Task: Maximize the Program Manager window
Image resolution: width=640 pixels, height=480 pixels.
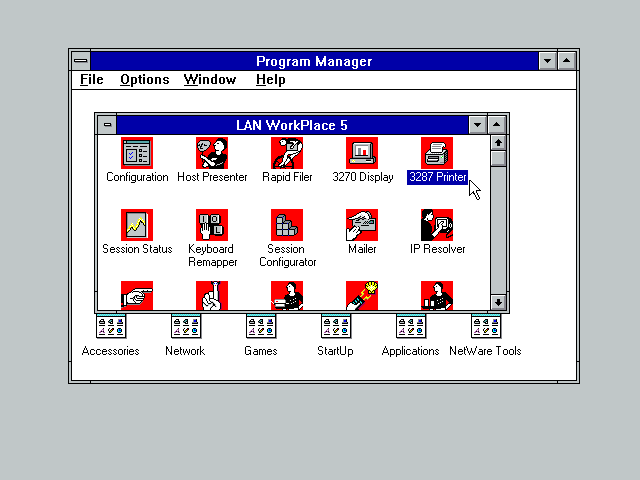Action: pos(567,61)
